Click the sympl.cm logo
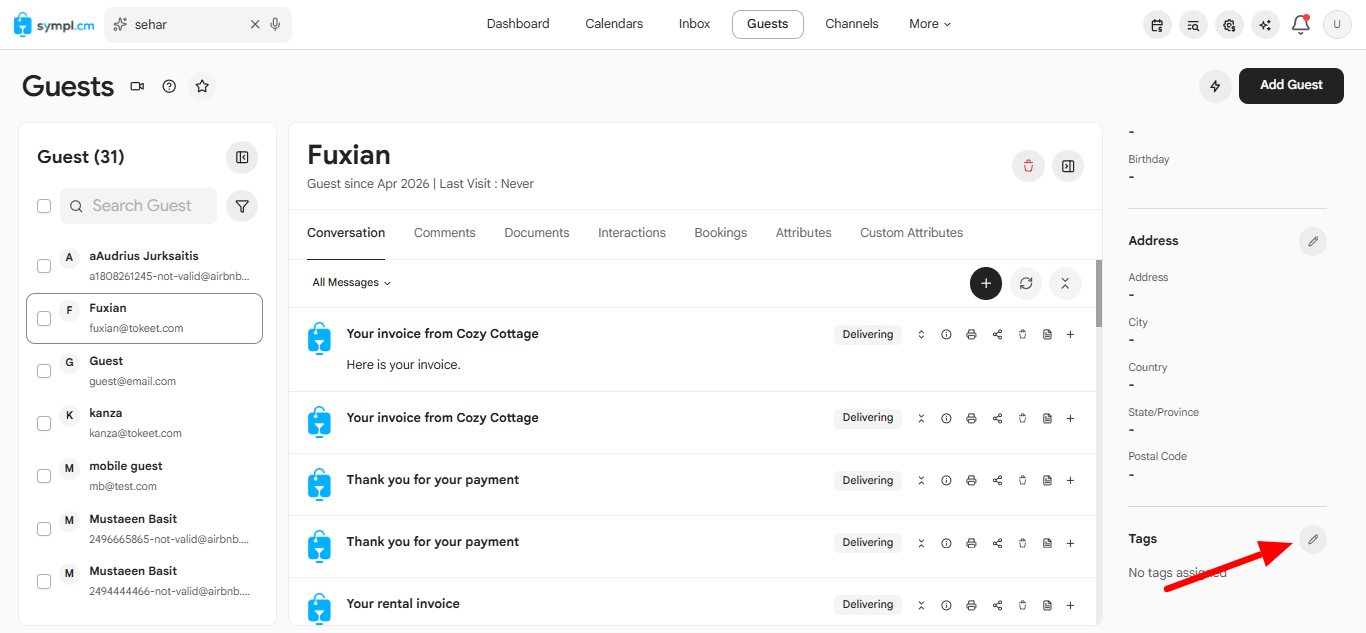 (54, 24)
